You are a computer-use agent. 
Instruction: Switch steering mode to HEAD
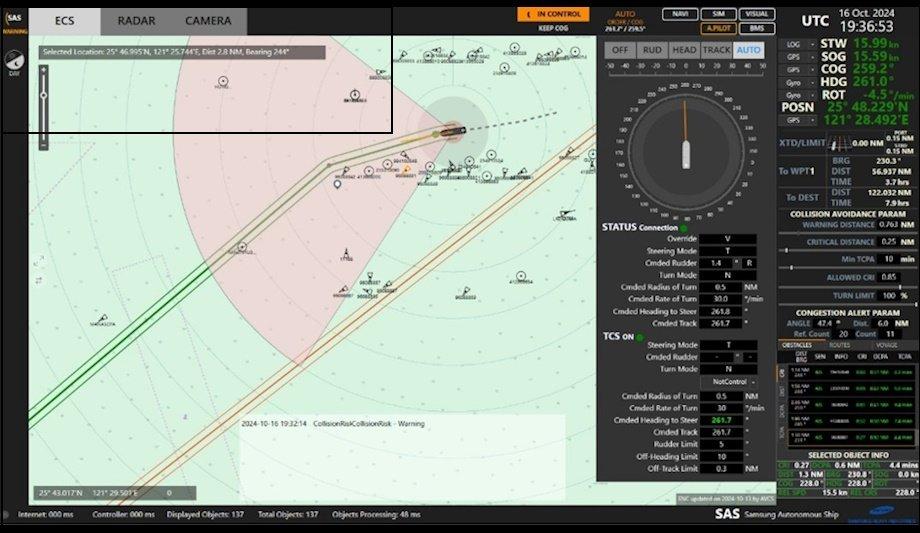click(684, 50)
